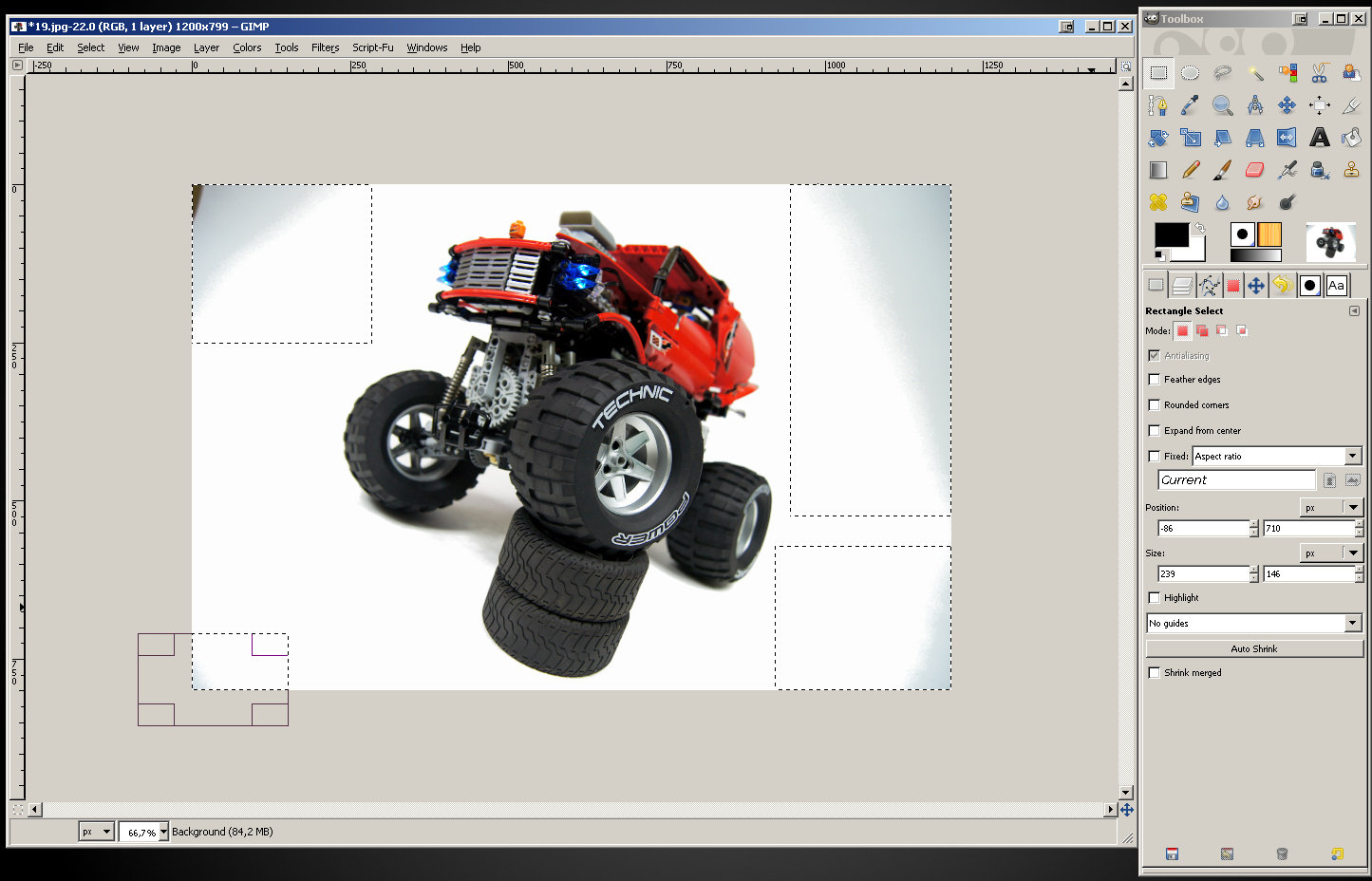Select the Alignment tool
The height and width of the screenshot is (881, 1372).
click(1320, 105)
